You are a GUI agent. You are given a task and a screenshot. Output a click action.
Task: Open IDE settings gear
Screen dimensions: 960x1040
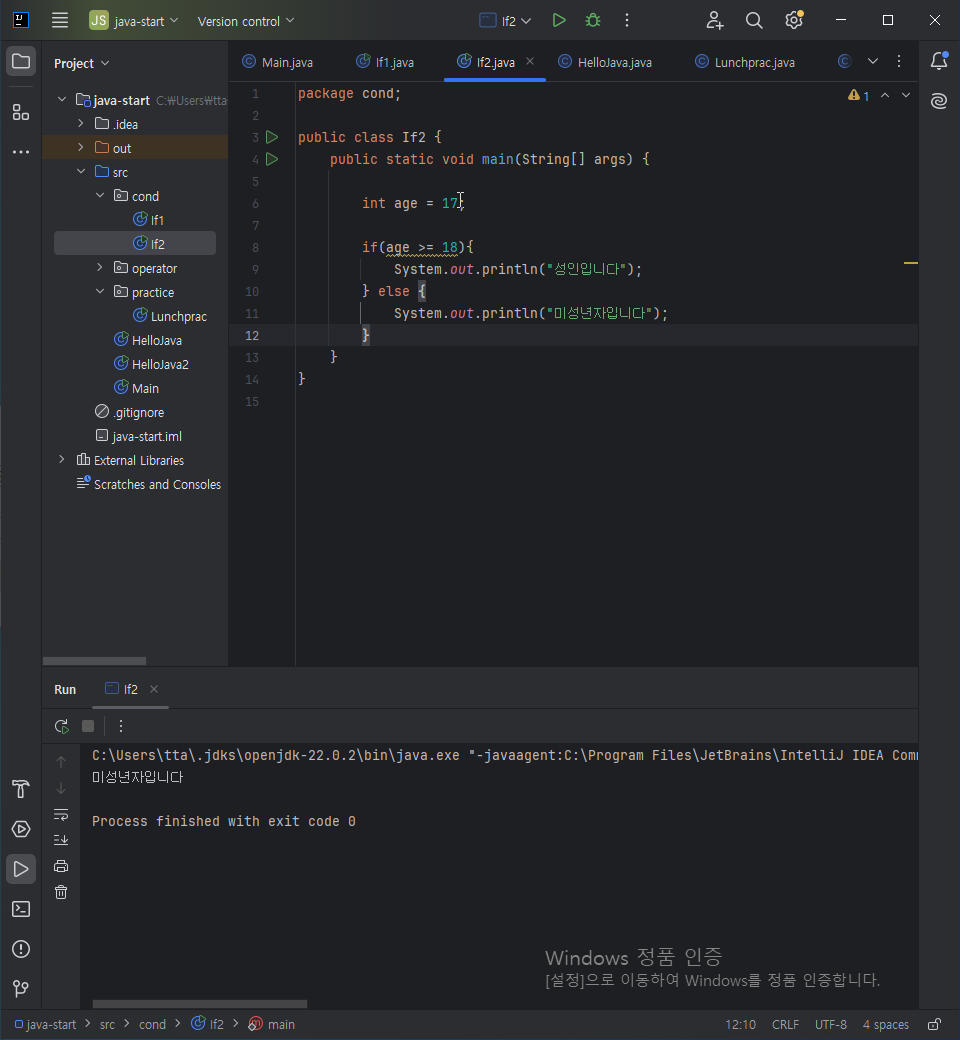point(794,21)
